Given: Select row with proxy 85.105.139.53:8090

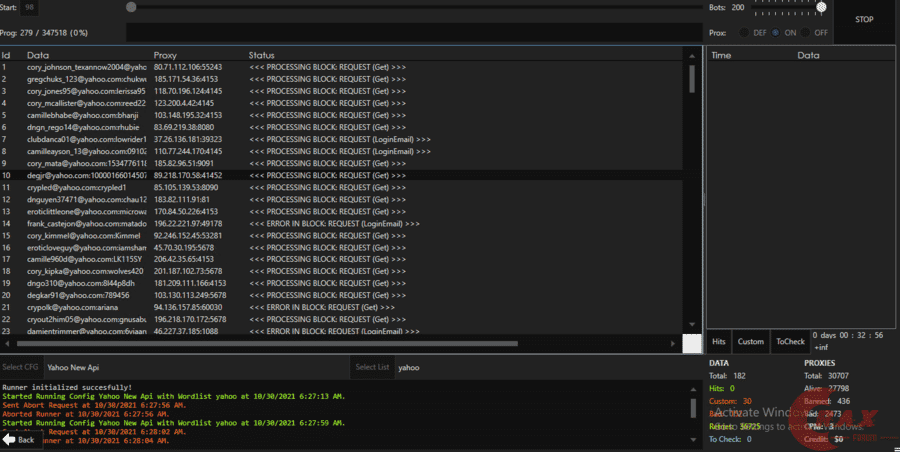Looking at the screenshot, I should tap(342, 187).
